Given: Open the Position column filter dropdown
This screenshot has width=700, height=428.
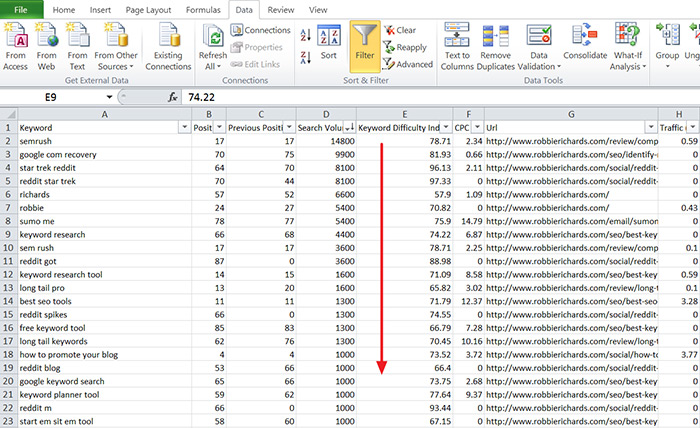Looking at the screenshot, I should [x=219, y=128].
